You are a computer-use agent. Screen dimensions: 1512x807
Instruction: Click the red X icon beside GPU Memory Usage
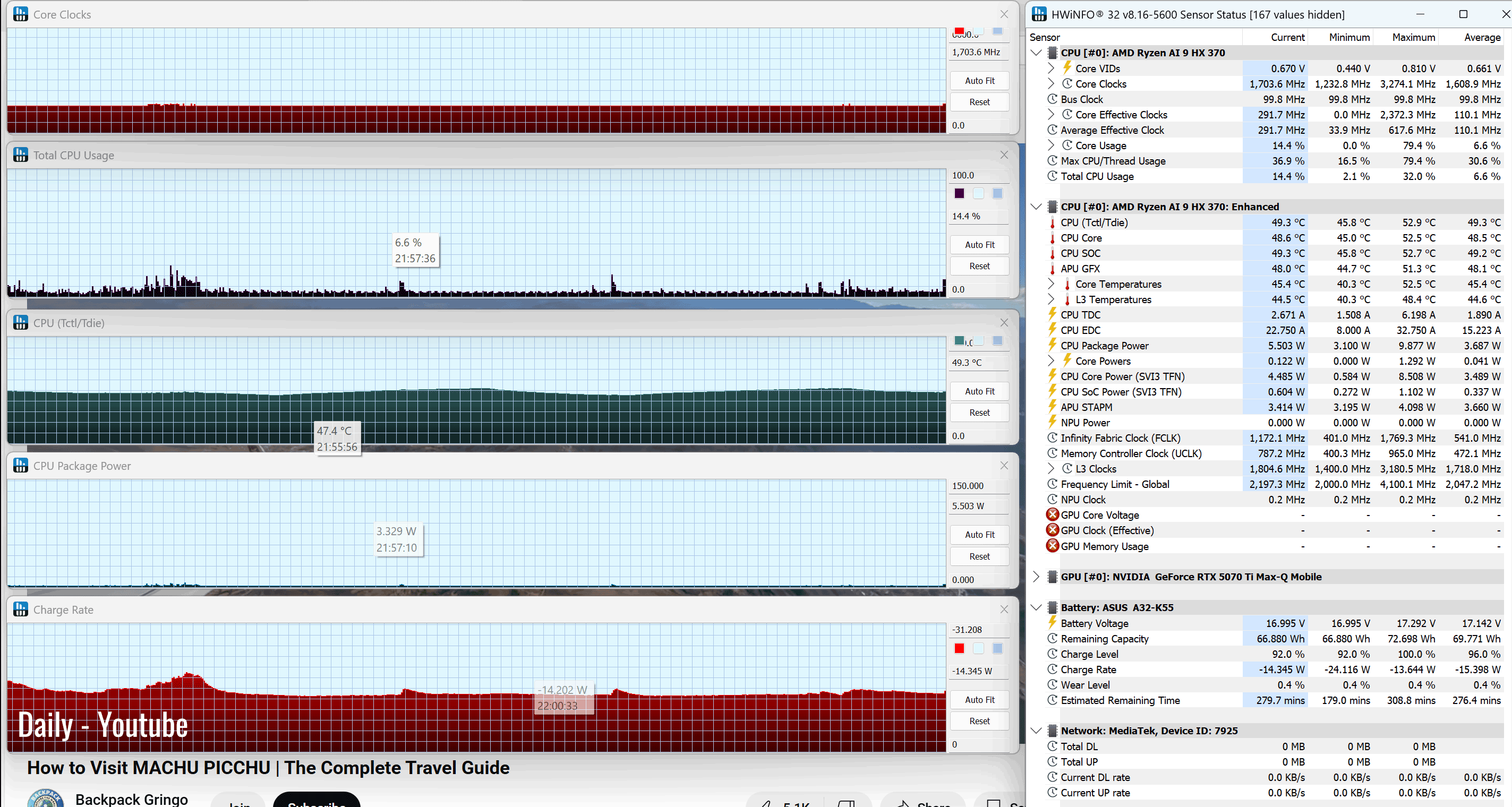coord(1053,546)
